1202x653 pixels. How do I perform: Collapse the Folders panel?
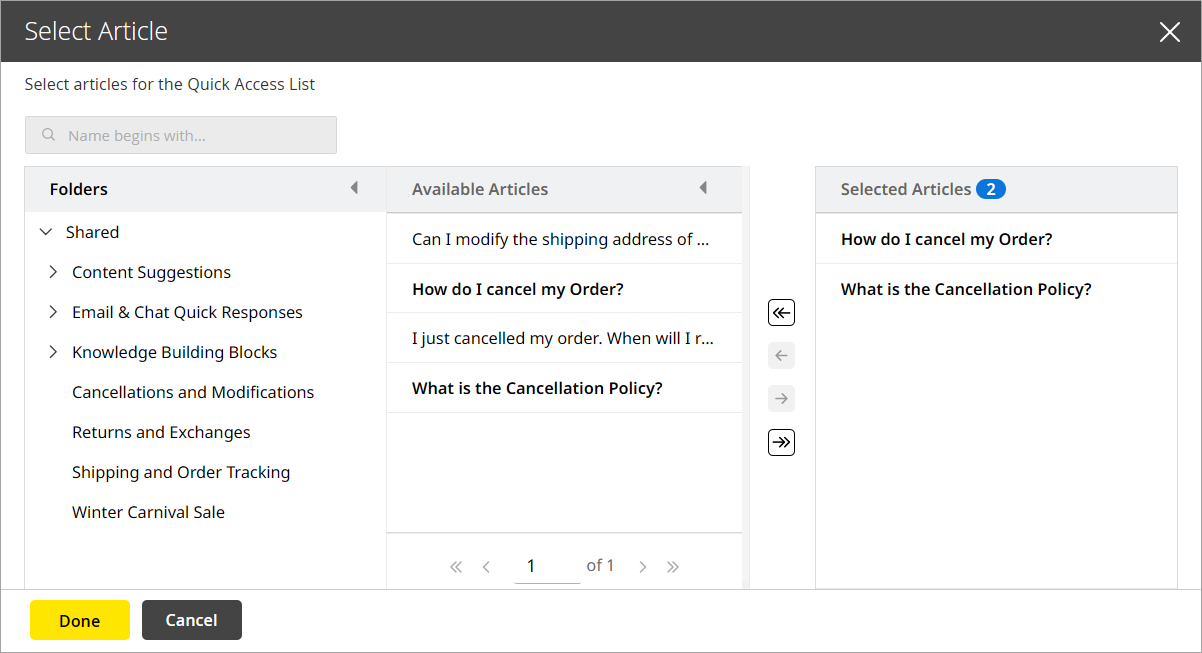pos(354,188)
